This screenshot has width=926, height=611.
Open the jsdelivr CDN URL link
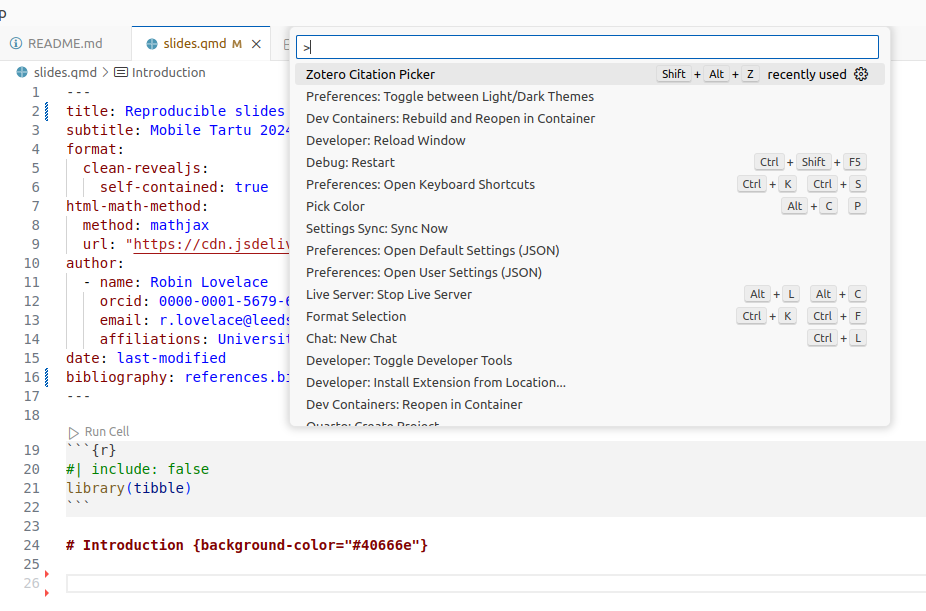[x=210, y=244]
